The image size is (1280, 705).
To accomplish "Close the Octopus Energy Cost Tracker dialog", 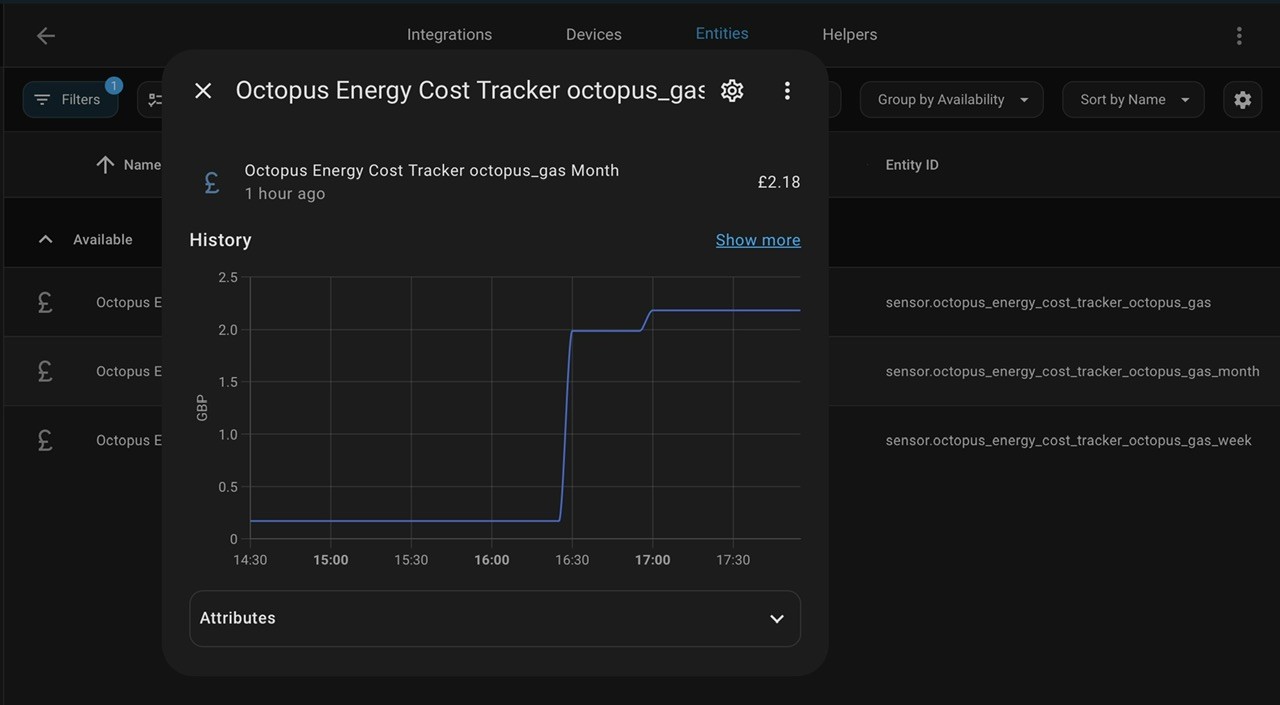I will [x=203, y=91].
